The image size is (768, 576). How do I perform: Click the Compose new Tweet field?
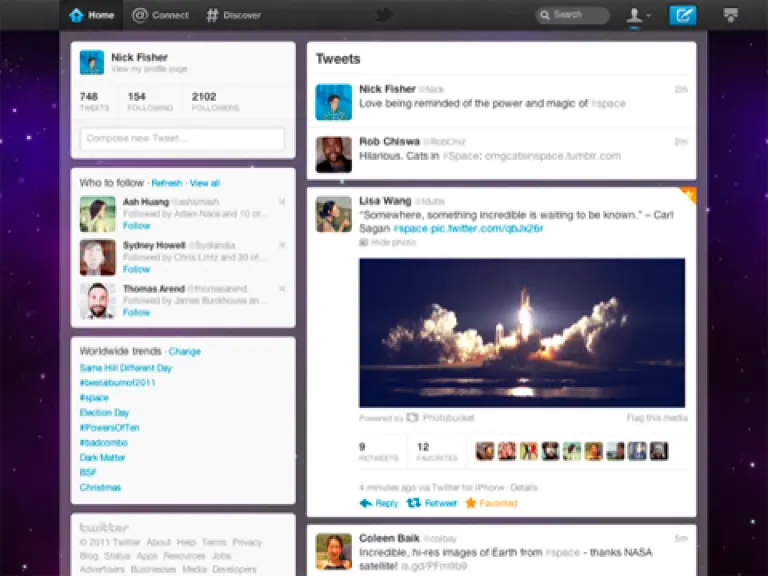(x=182, y=139)
